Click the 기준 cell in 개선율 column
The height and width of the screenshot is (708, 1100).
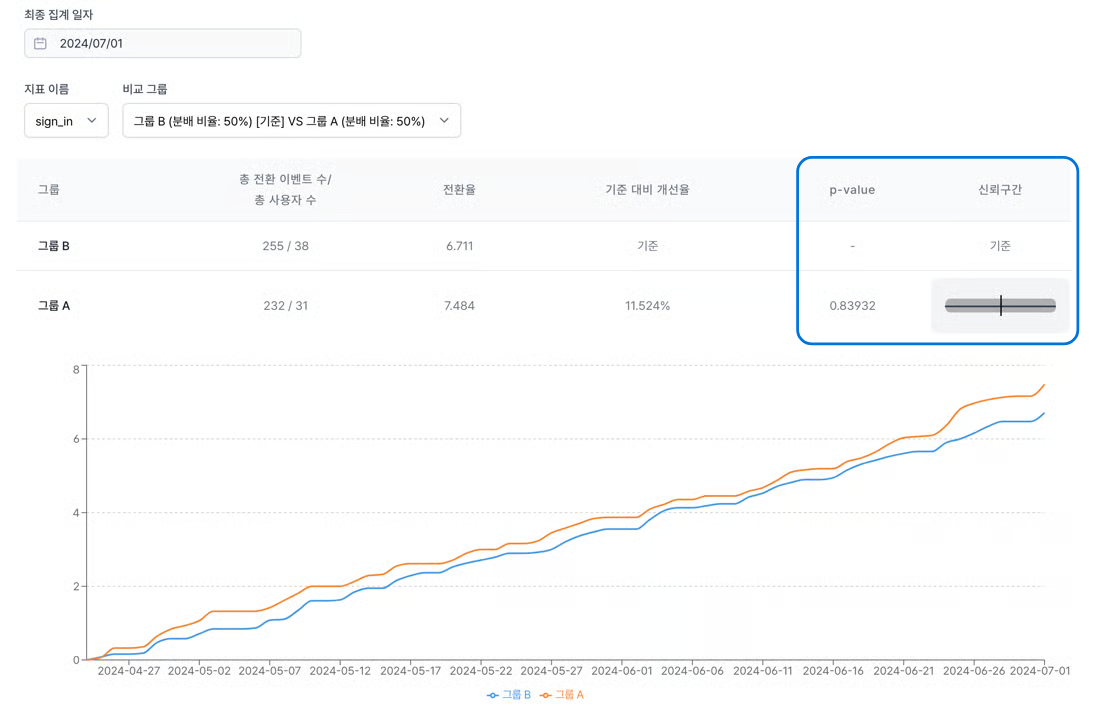pyautogui.click(x=648, y=246)
